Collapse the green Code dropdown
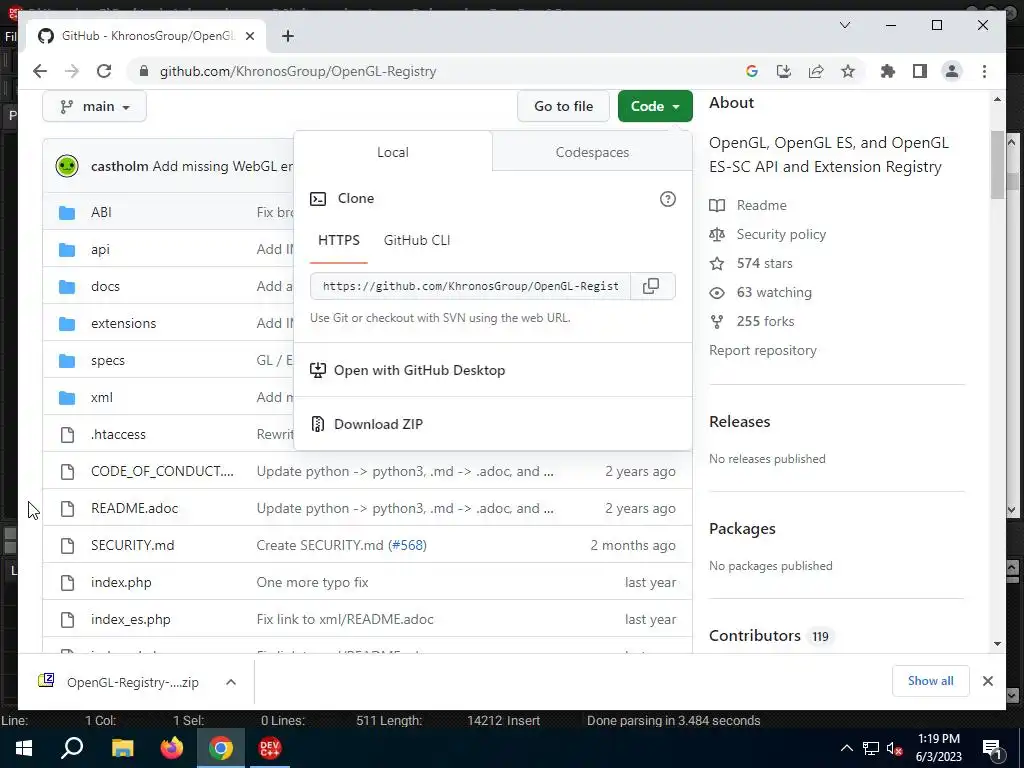This screenshot has height=768, width=1024. [x=655, y=106]
